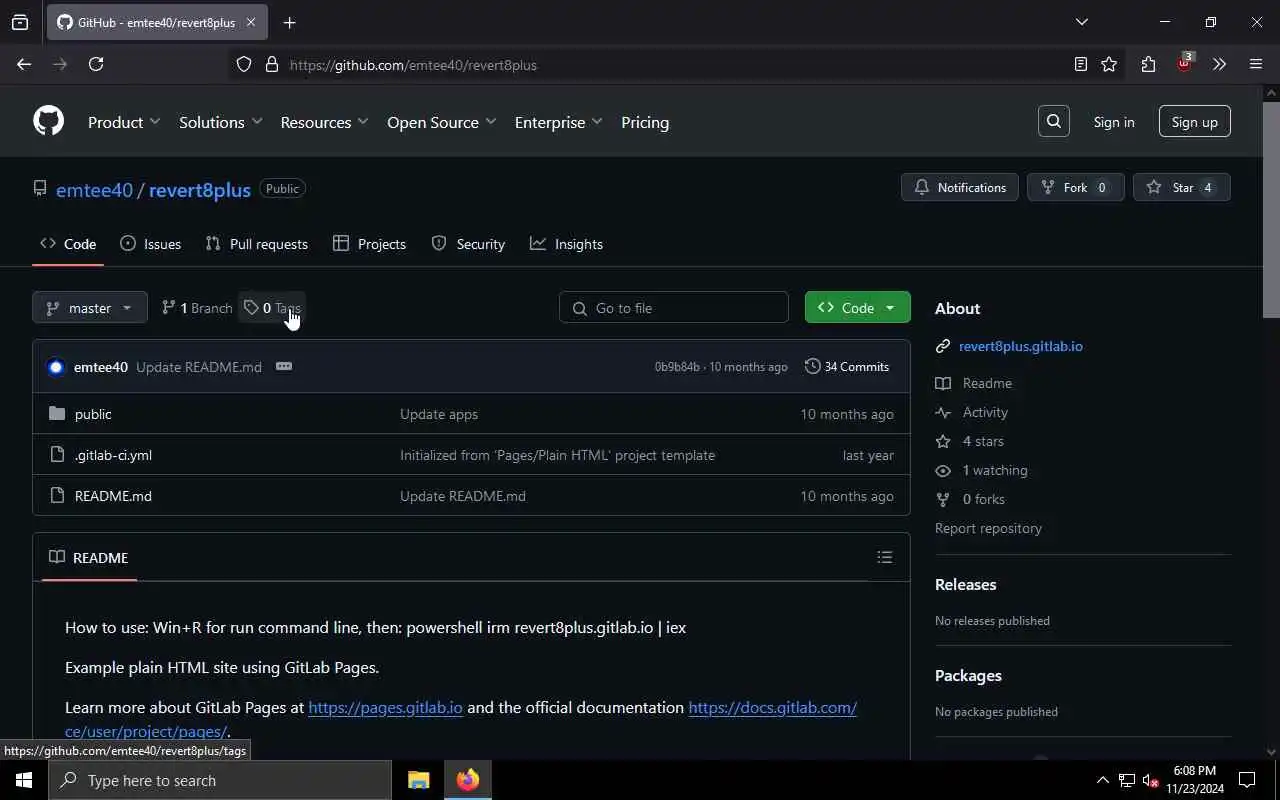This screenshot has height=800, width=1280.
Task: Open the GitHub home logo
Action: pos(48,121)
